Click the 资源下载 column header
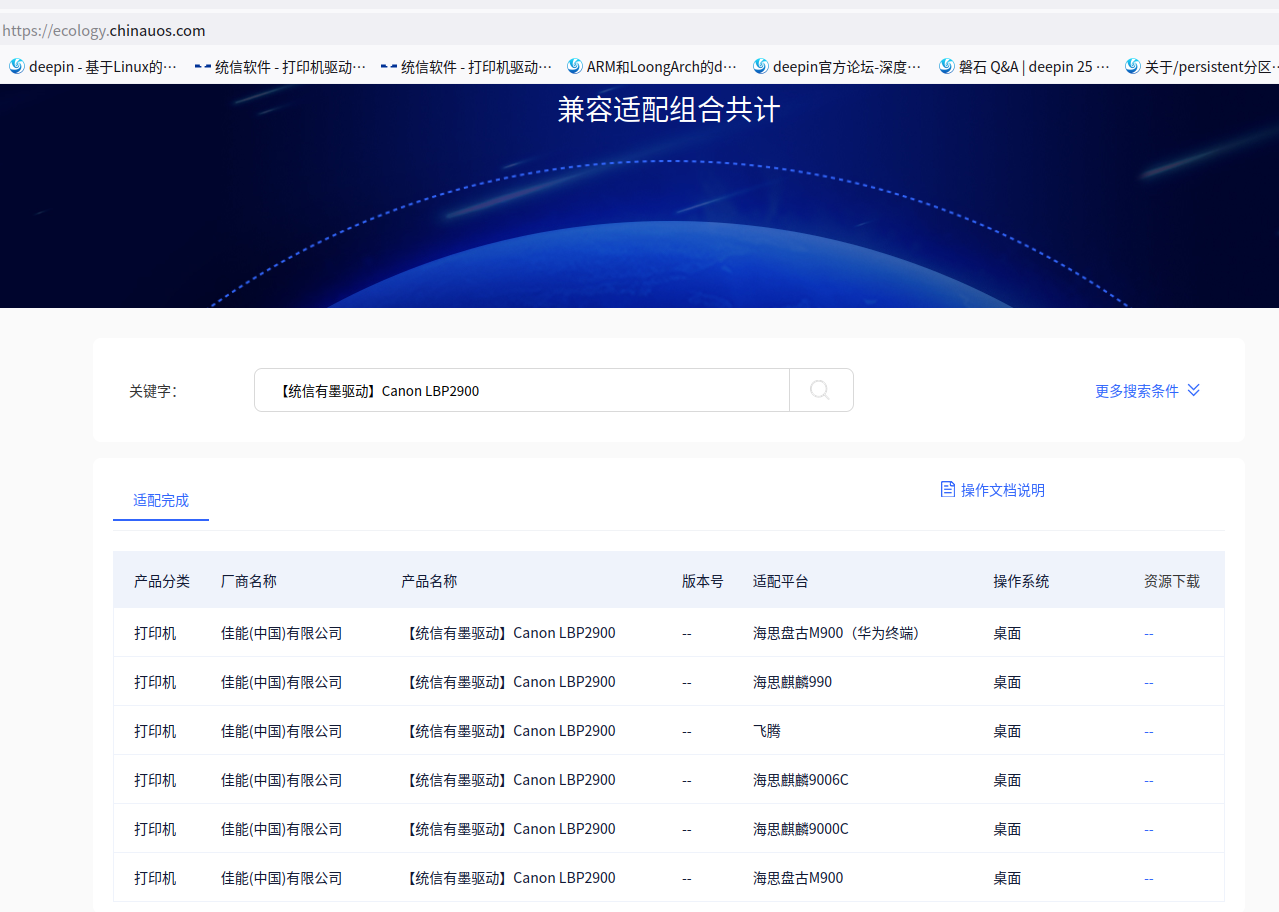Screen dimensions: 1279x912 (1172, 581)
